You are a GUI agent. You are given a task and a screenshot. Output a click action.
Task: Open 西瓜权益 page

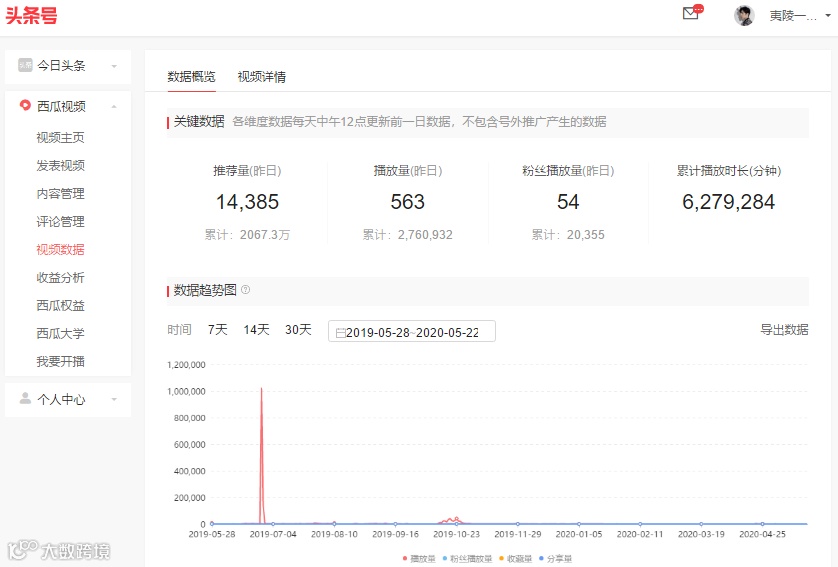(60, 305)
